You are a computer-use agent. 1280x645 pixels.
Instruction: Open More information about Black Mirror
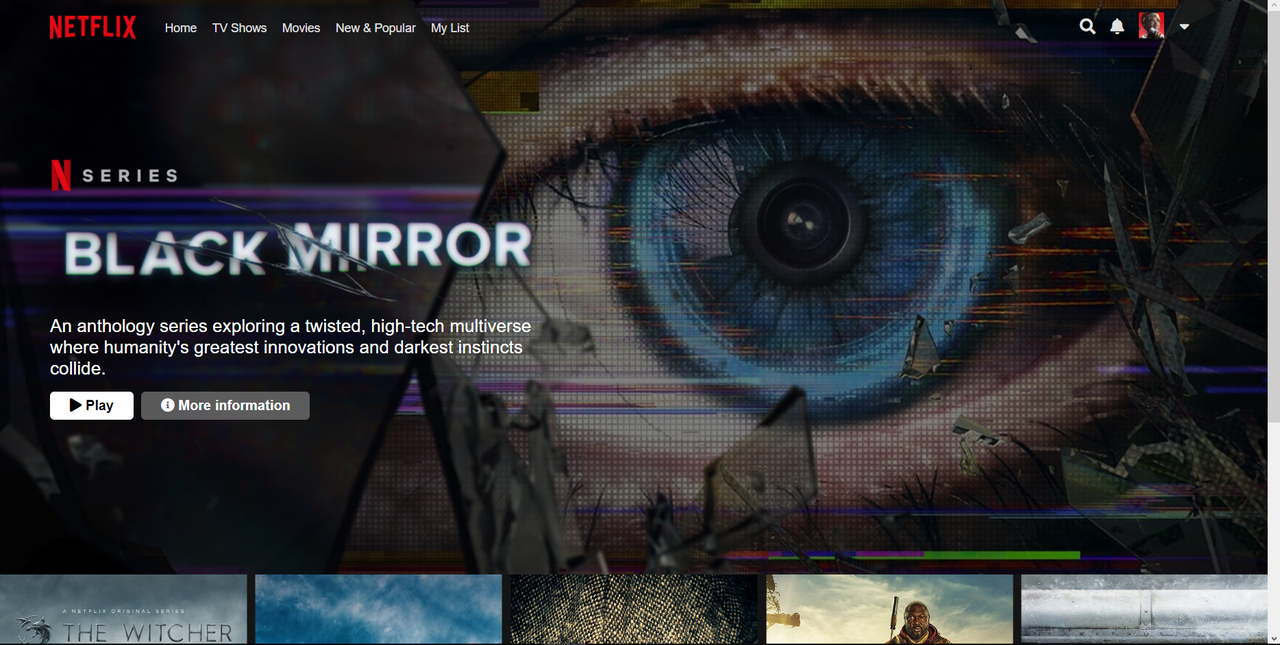pyautogui.click(x=225, y=405)
